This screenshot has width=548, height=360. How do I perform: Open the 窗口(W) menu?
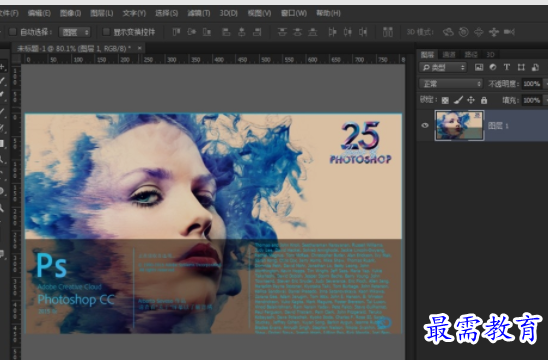click(x=294, y=13)
